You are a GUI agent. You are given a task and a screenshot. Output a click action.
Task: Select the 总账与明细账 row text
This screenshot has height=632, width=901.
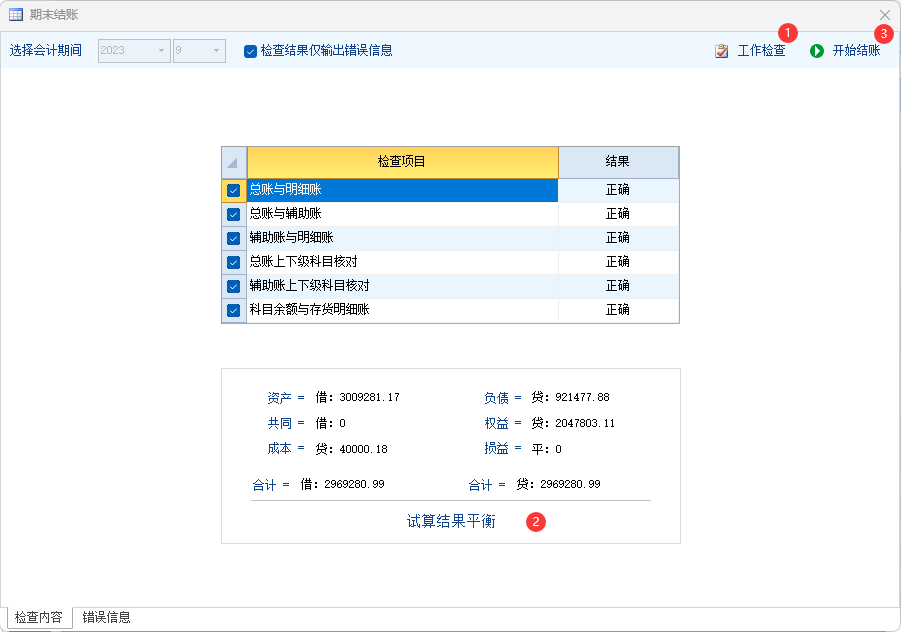pyautogui.click(x=286, y=190)
